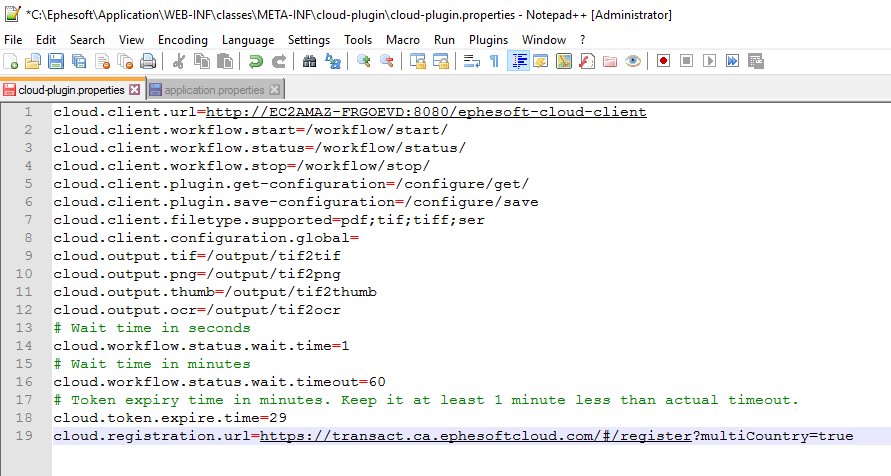Click the Playback macro icon

pos(709,61)
